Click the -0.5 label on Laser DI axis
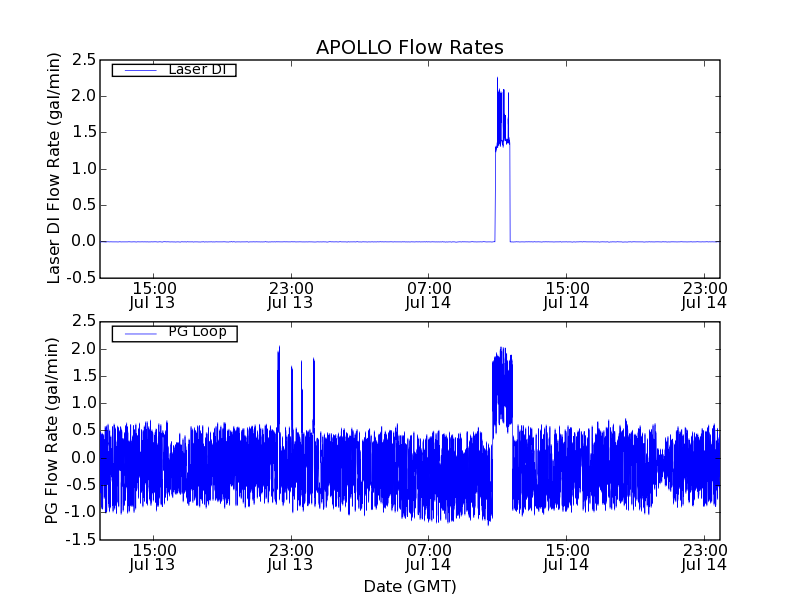This screenshot has height=600, width=800. (x=81, y=278)
